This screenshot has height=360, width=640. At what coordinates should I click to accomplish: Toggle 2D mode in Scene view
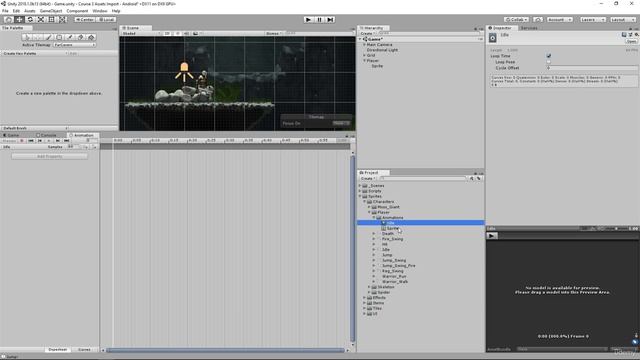(167, 33)
